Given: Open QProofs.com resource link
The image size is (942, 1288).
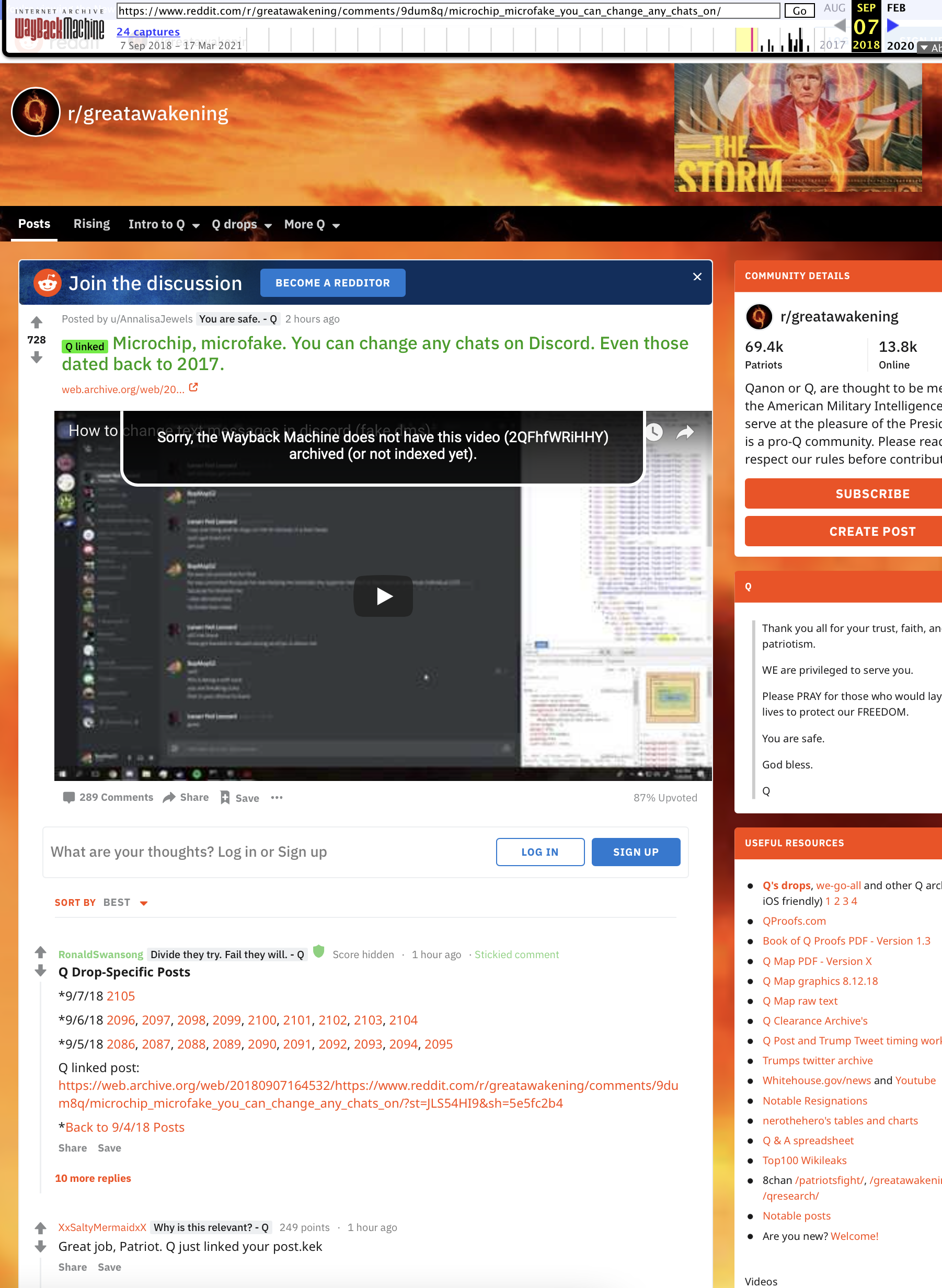Looking at the screenshot, I should pos(794,921).
